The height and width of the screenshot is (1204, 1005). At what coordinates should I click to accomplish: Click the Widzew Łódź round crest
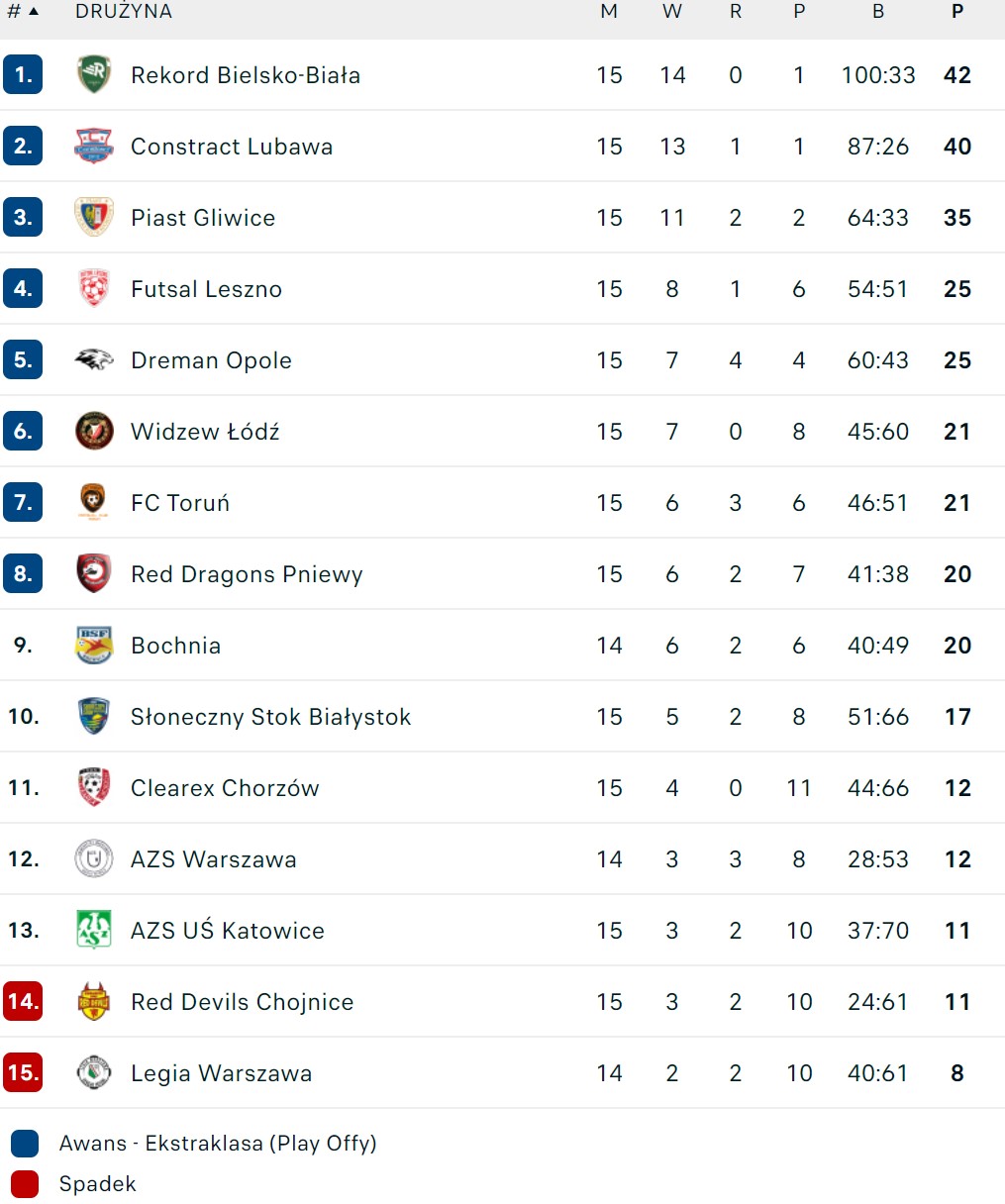click(94, 432)
